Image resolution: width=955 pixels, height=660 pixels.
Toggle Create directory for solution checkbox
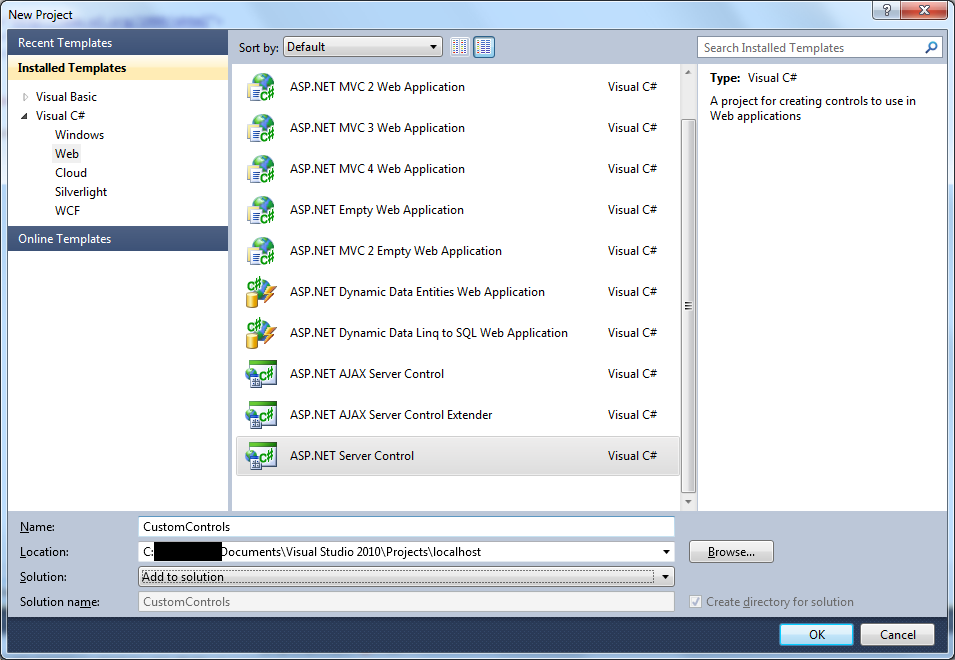point(695,602)
